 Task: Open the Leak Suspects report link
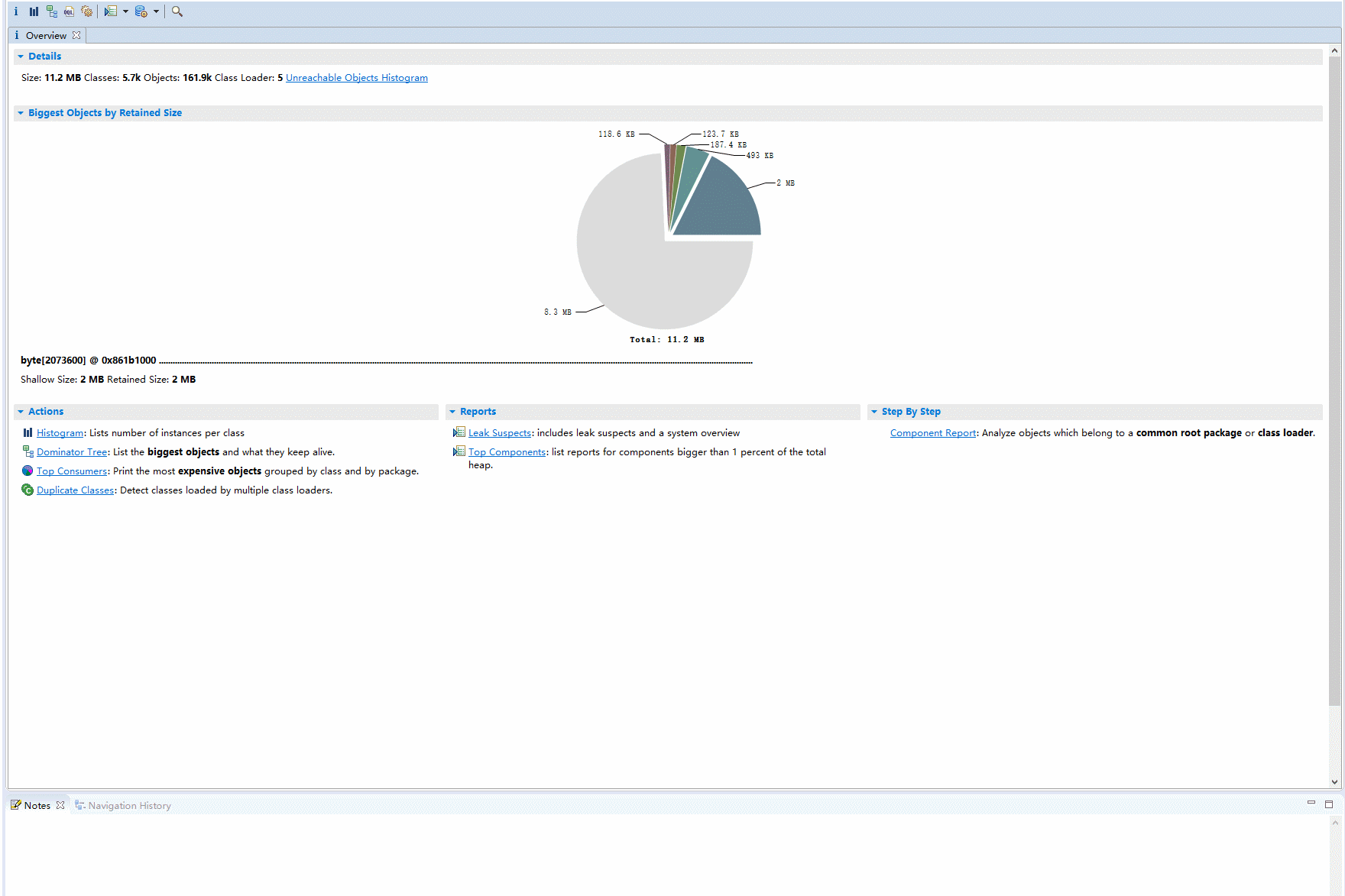500,433
